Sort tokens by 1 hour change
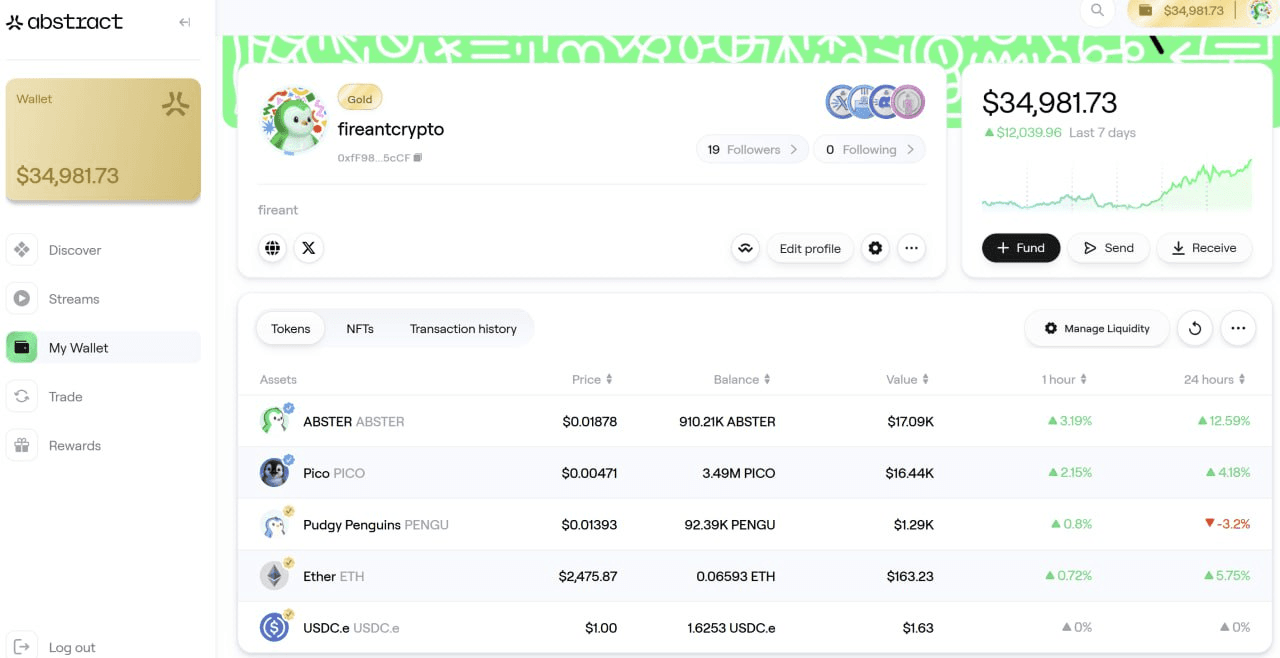The height and width of the screenshot is (658, 1280). point(1064,380)
